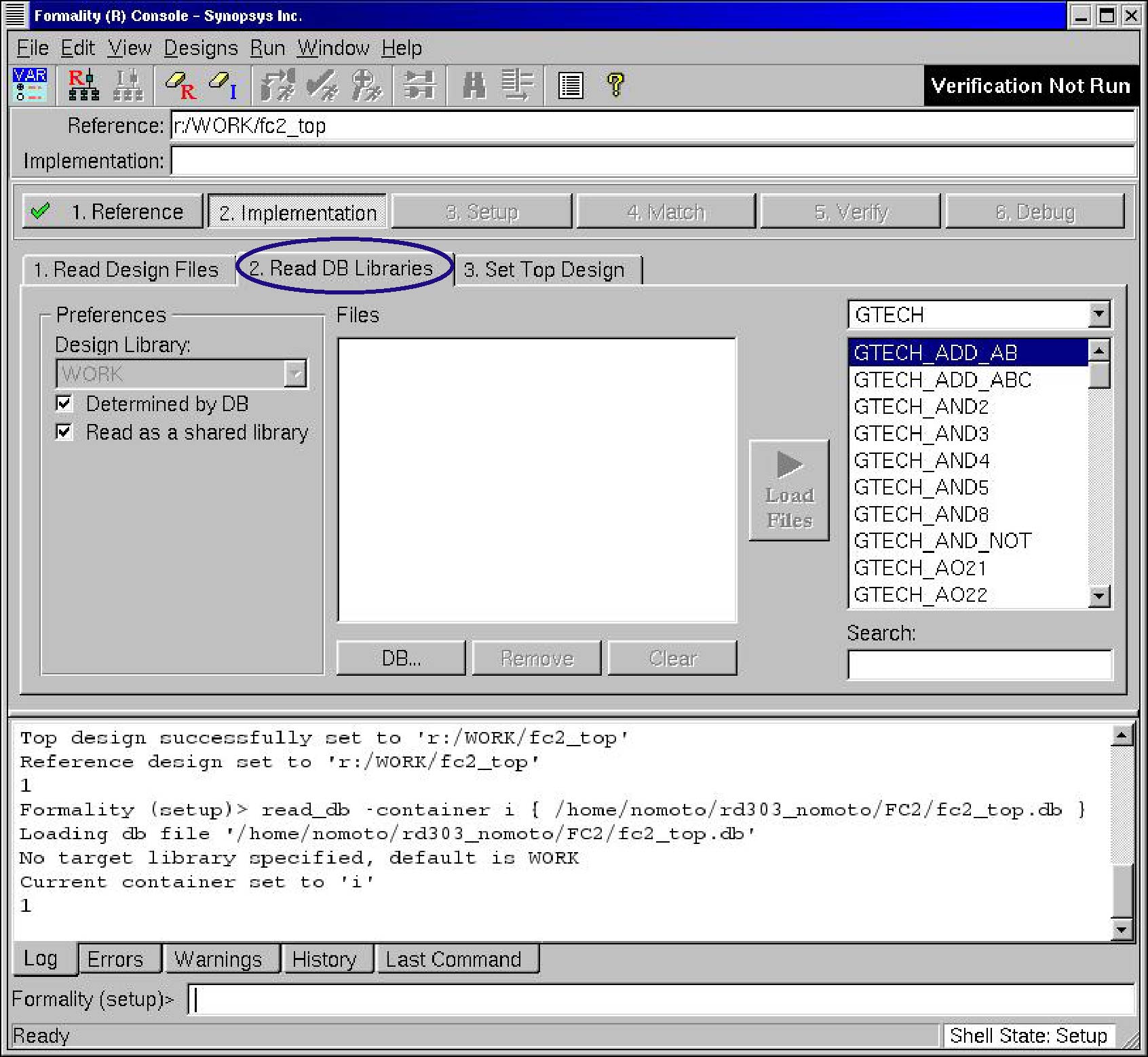This screenshot has width=1148, height=1057.
Task: Click the eraser I remove-implementation icon
Action: tap(223, 85)
